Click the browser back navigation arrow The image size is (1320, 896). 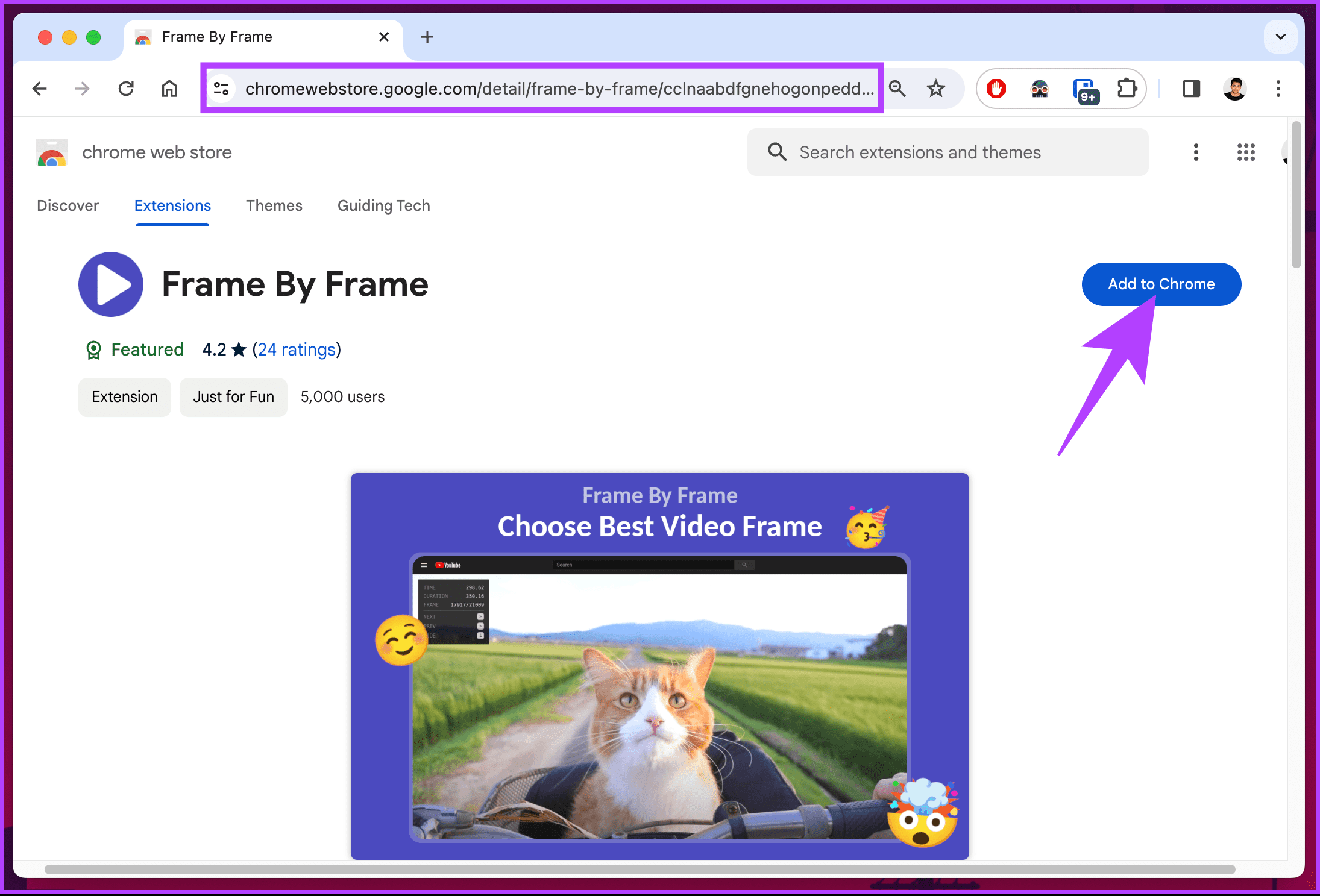[x=38, y=89]
